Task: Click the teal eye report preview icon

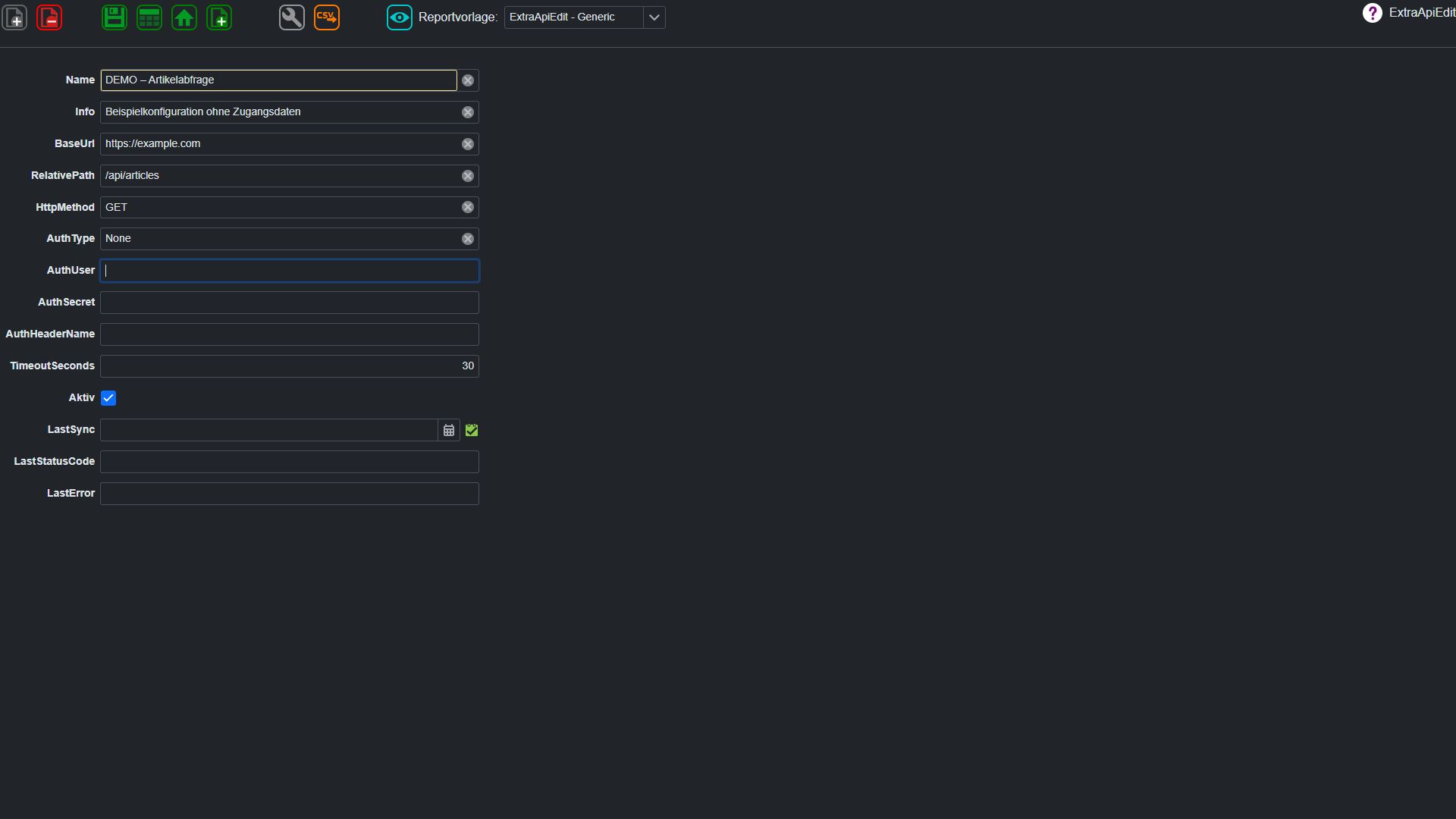Action: click(x=400, y=17)
